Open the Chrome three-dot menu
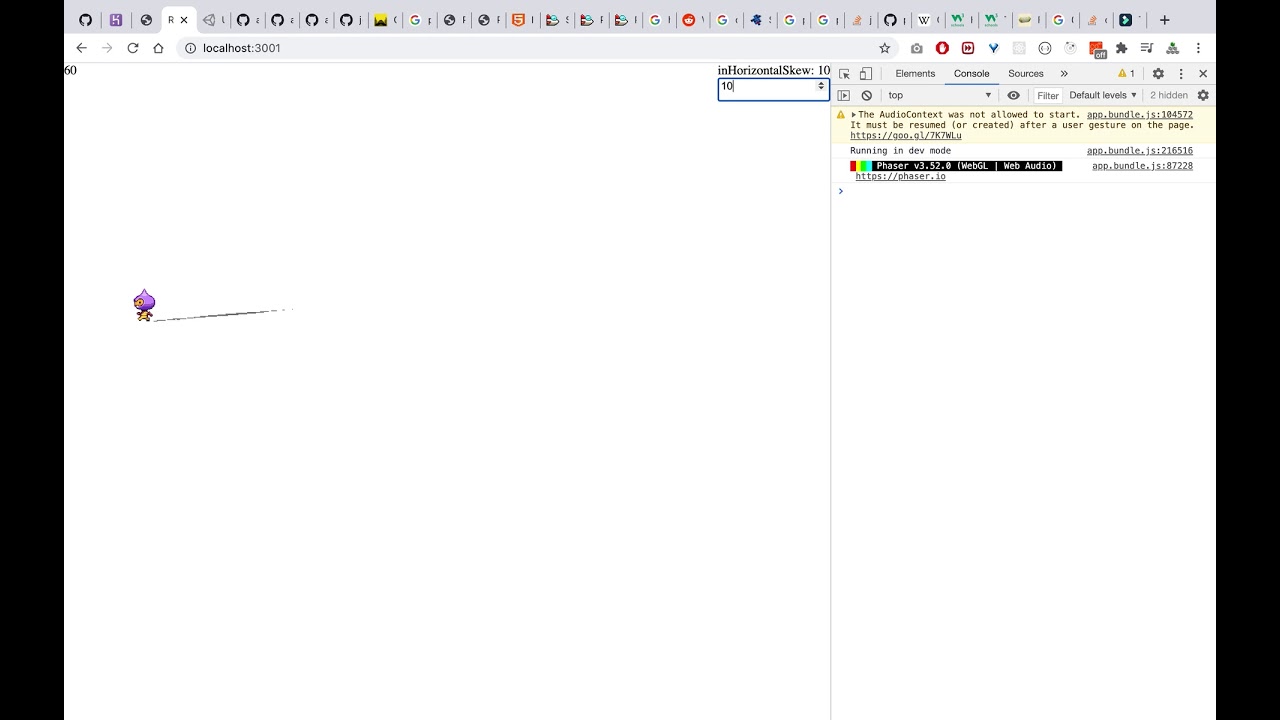Image resolution: width=1280 pixels, height=720 pixels. point(1198,48)
